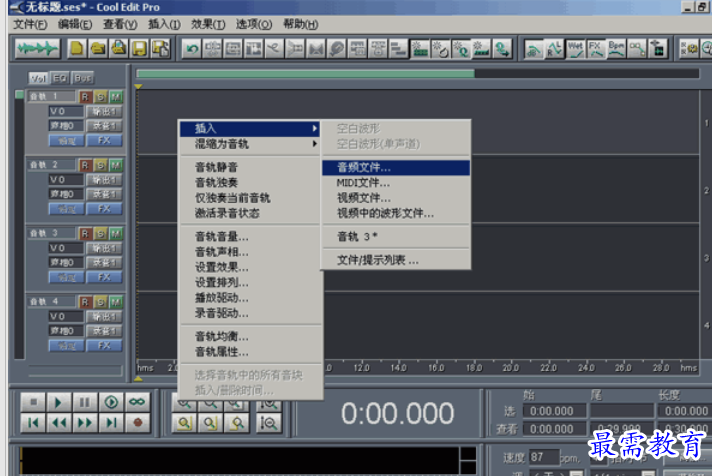Switch to Vol tab
712x476 pixels.
pos(38,78)
